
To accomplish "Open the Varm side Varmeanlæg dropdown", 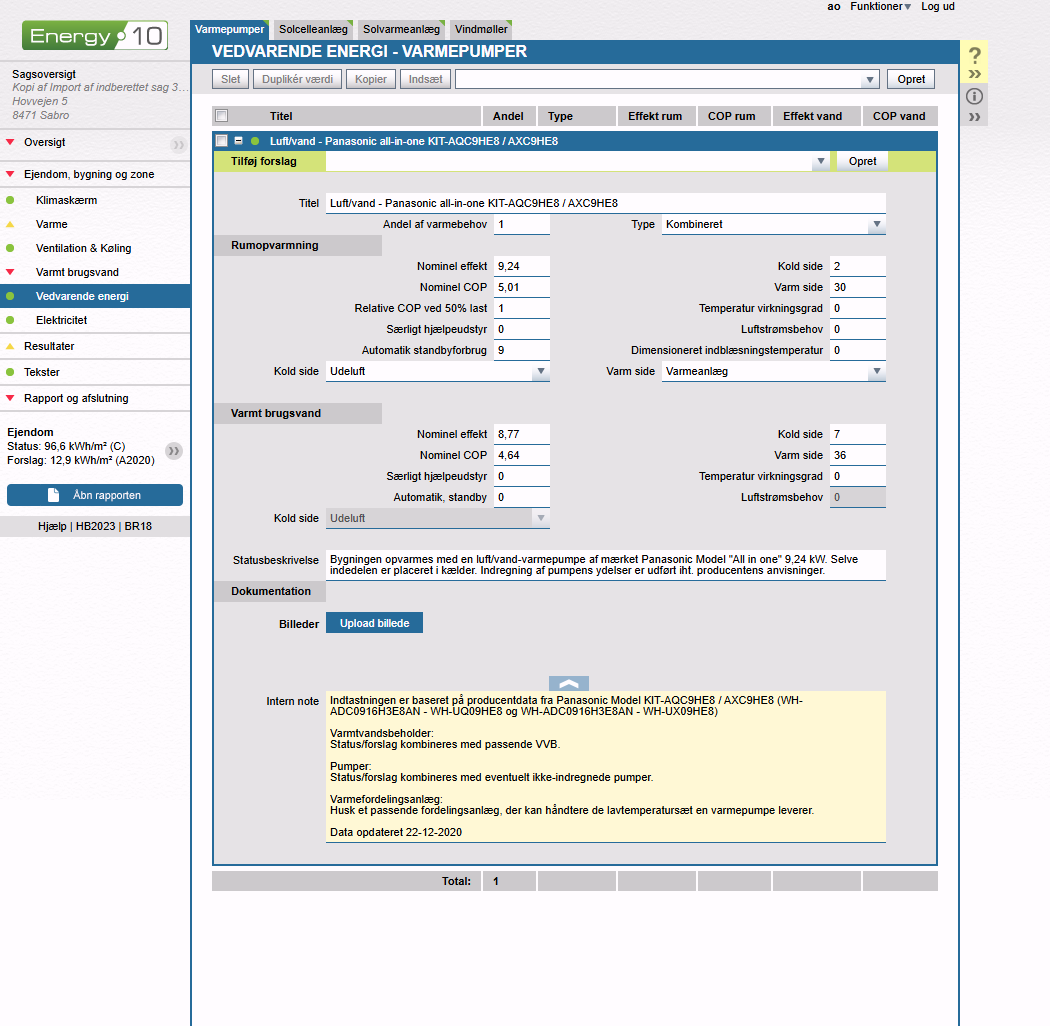I will point(876,372).
